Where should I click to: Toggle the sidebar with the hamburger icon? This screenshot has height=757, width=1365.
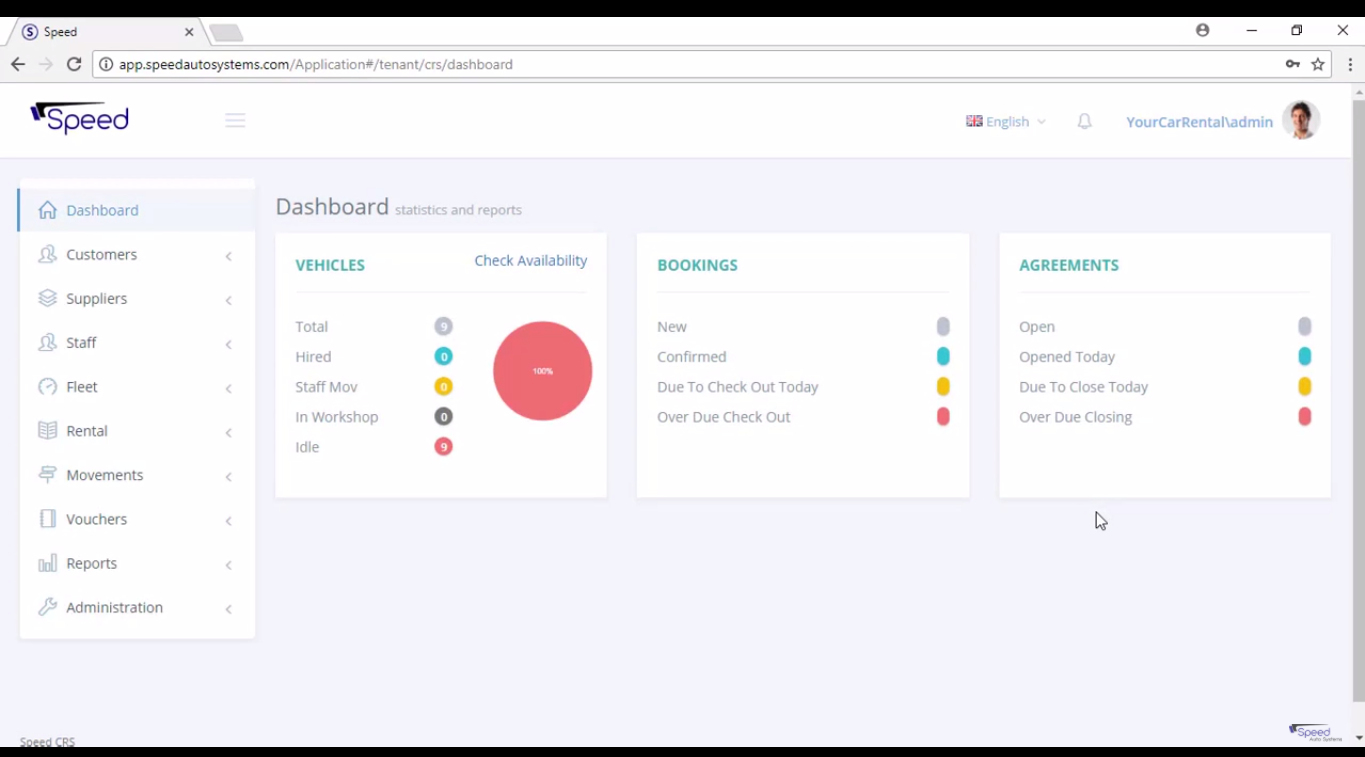[x=235, y=119]
